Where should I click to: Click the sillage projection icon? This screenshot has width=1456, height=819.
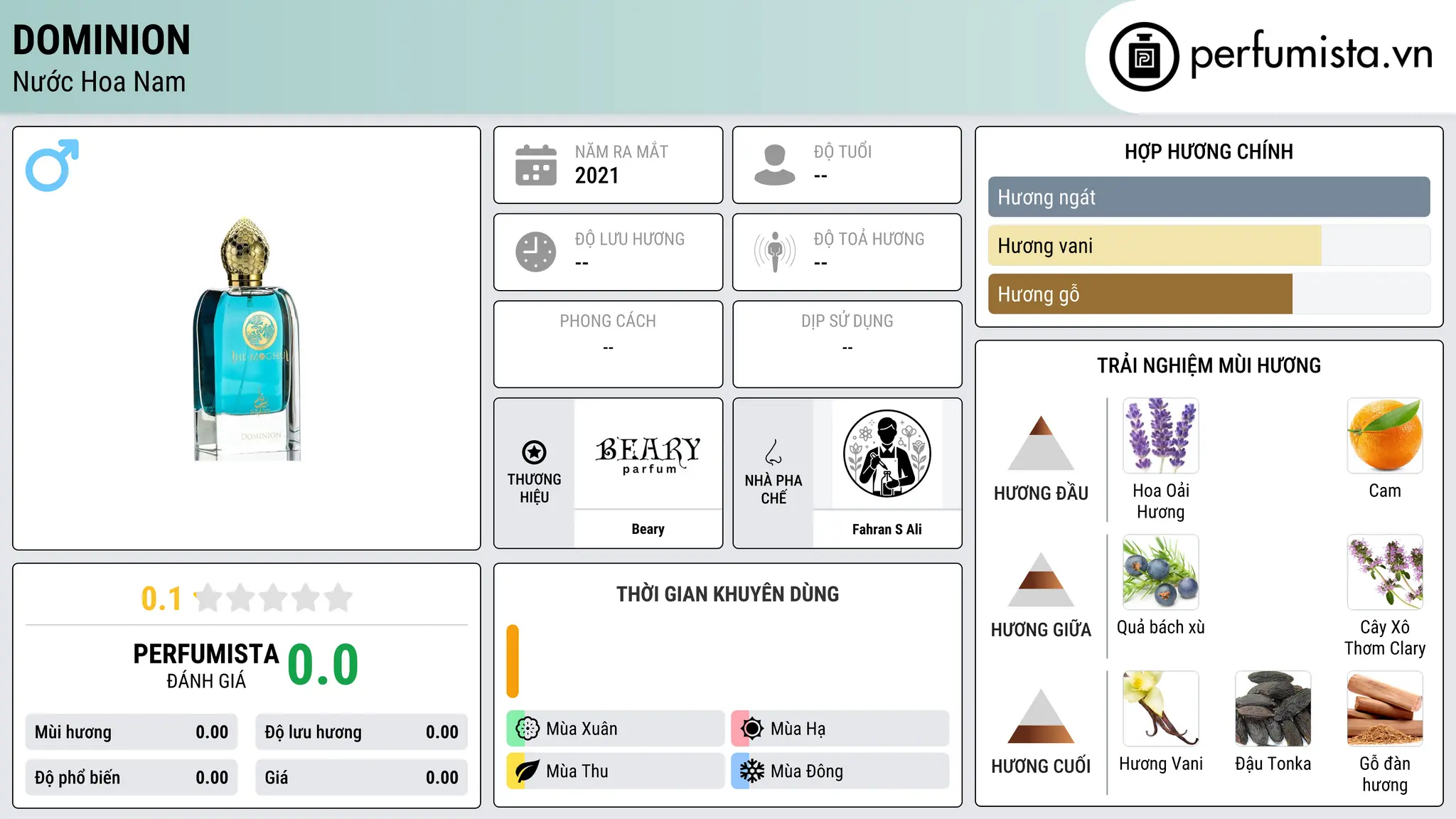click(774, 252)
